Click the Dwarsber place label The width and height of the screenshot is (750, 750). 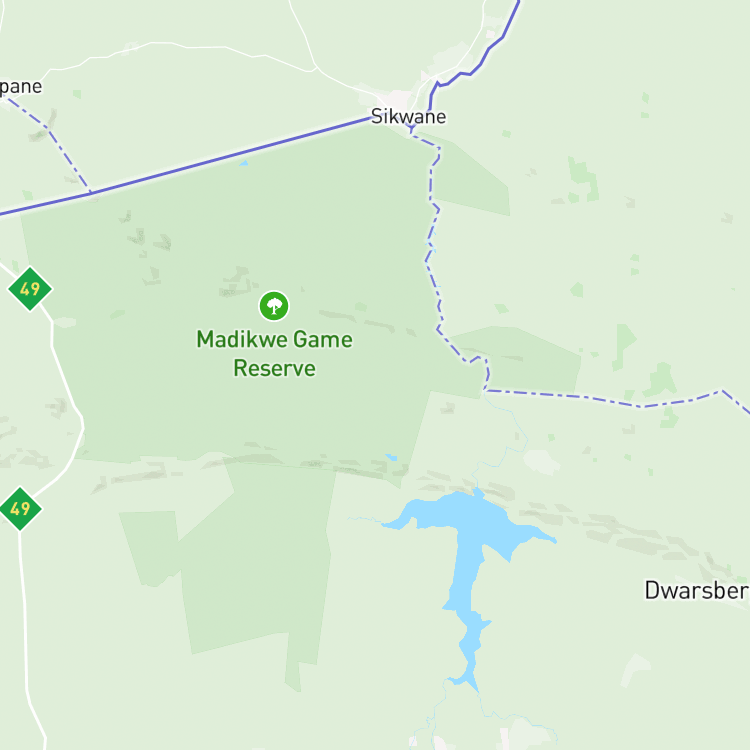pyautogui.click(x=697, y=590)
